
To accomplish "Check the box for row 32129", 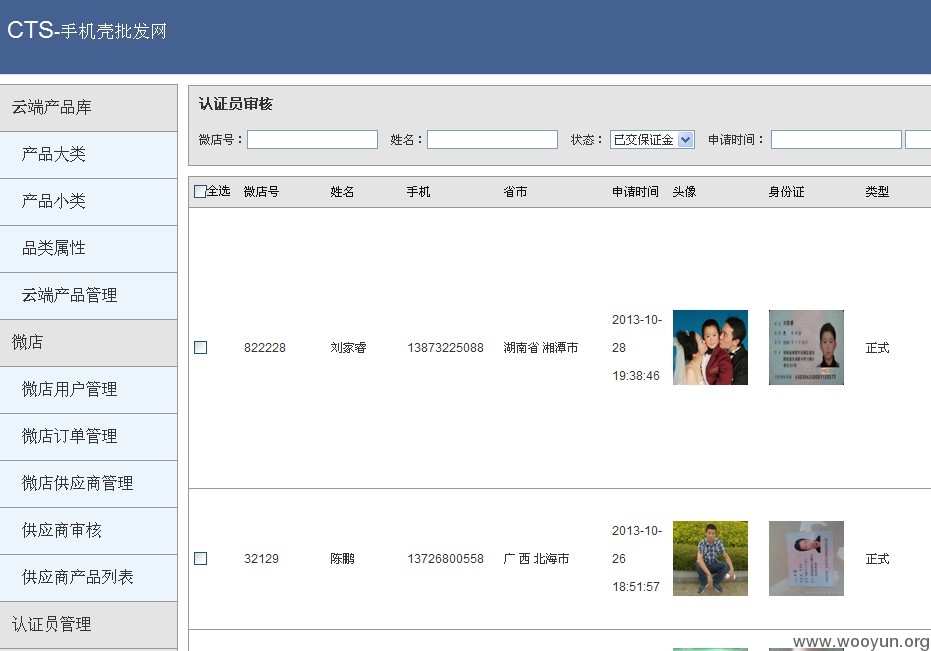I will click(201, 558).
